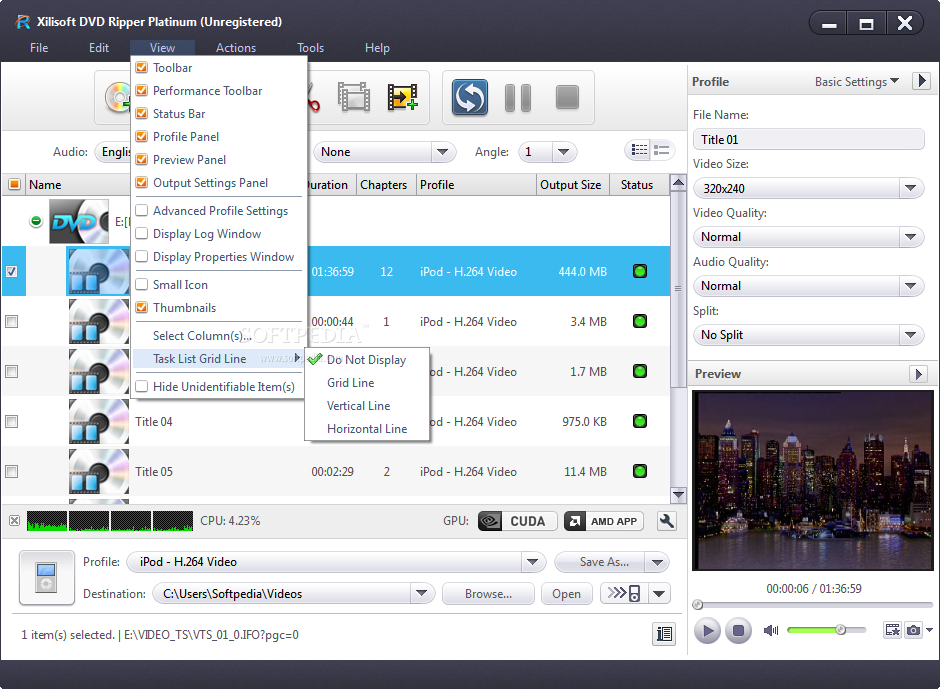Screen dimensions: 940x689
Task: Select the Title 05 thumbnail
Action: [99, 471]
